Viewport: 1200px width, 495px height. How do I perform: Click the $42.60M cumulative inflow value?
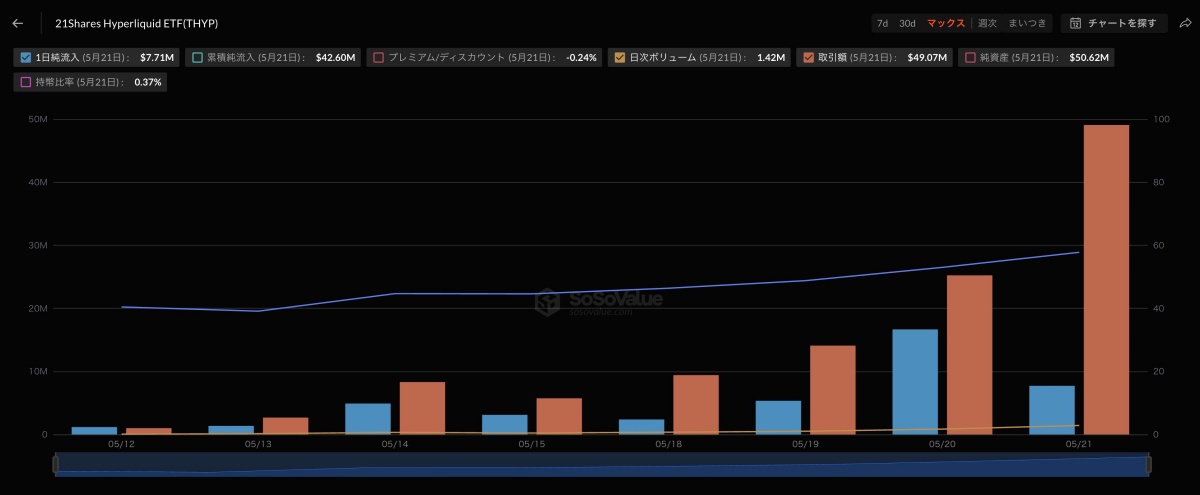click(335, 58)
